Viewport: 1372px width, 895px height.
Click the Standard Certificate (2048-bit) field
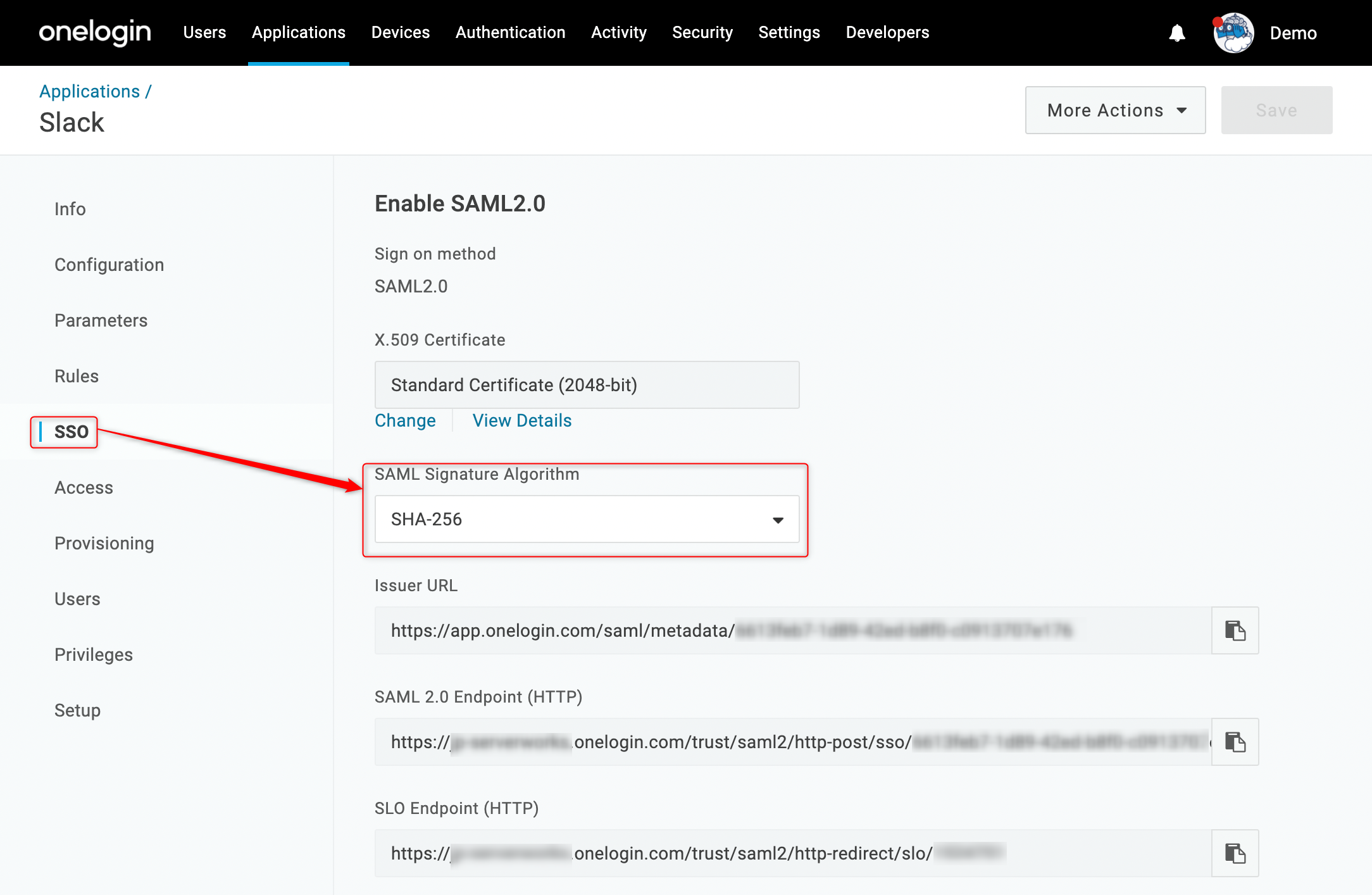click(587, 385)
